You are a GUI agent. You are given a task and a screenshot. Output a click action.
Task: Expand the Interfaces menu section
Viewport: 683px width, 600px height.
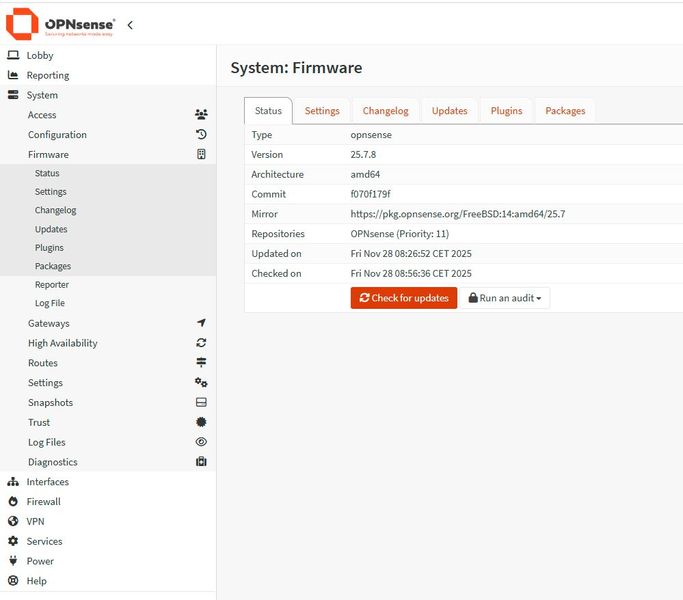pos(108,481)
